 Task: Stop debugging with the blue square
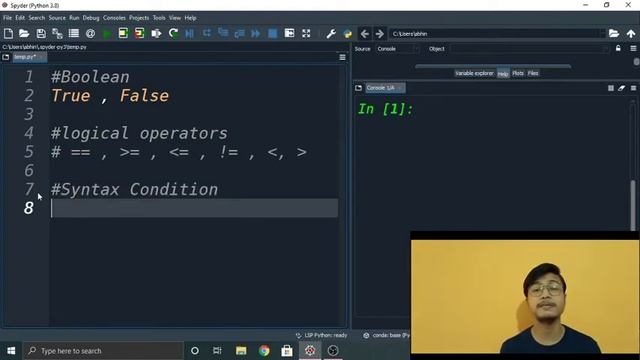[273, 33]
